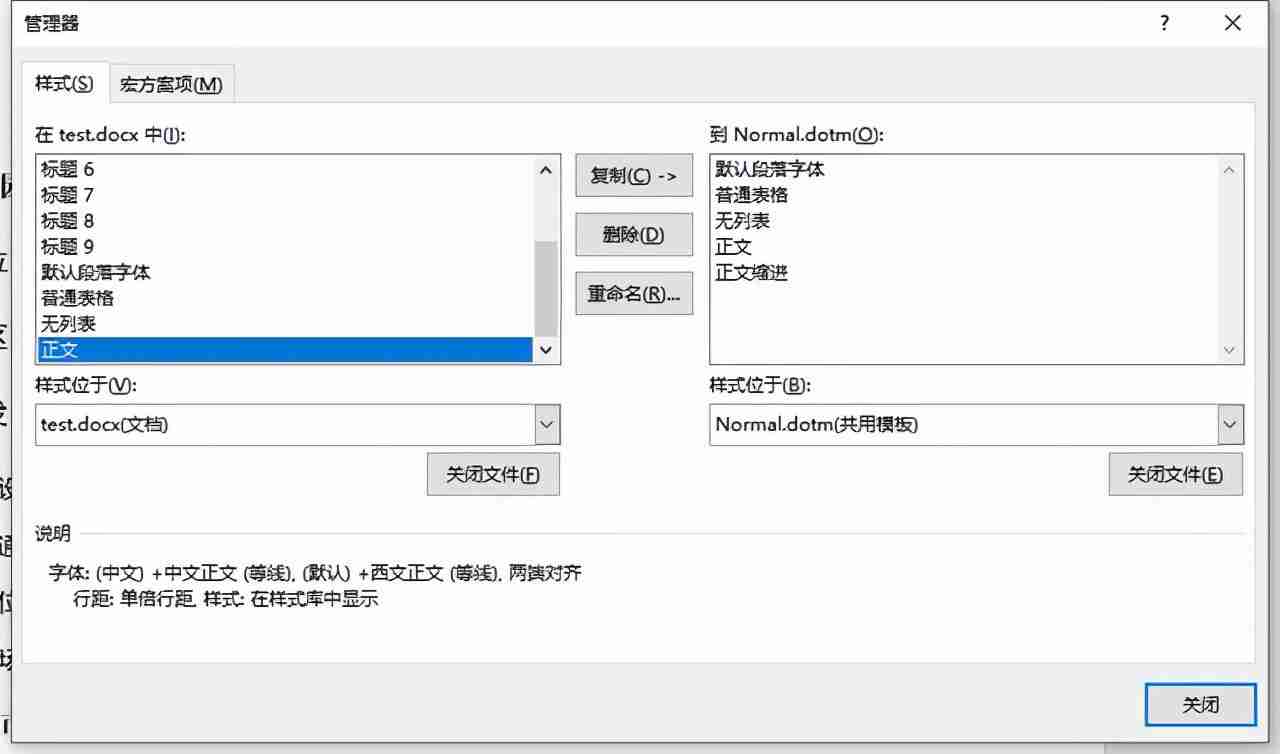Viewport: 1280px width, 754px height.
Task: Click the down scroll arrow of left style list
Action: coord(546,350)
